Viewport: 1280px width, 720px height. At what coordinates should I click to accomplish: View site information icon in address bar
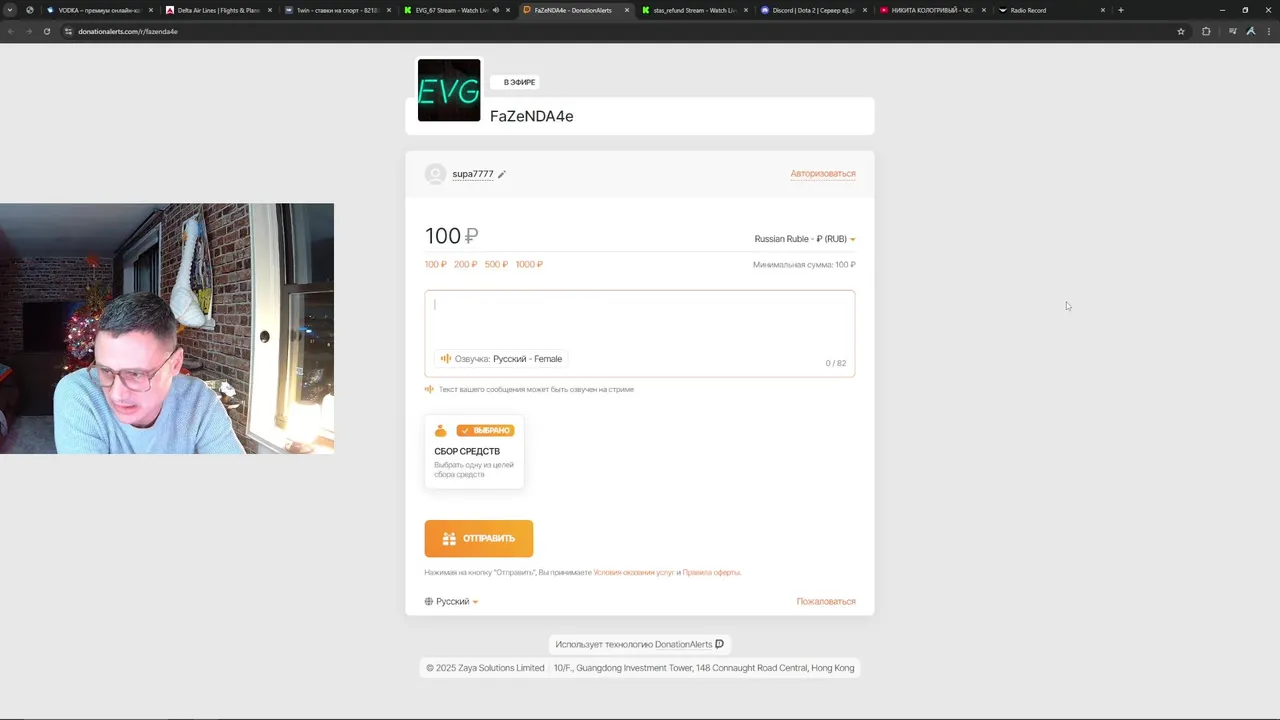(68, 31)
